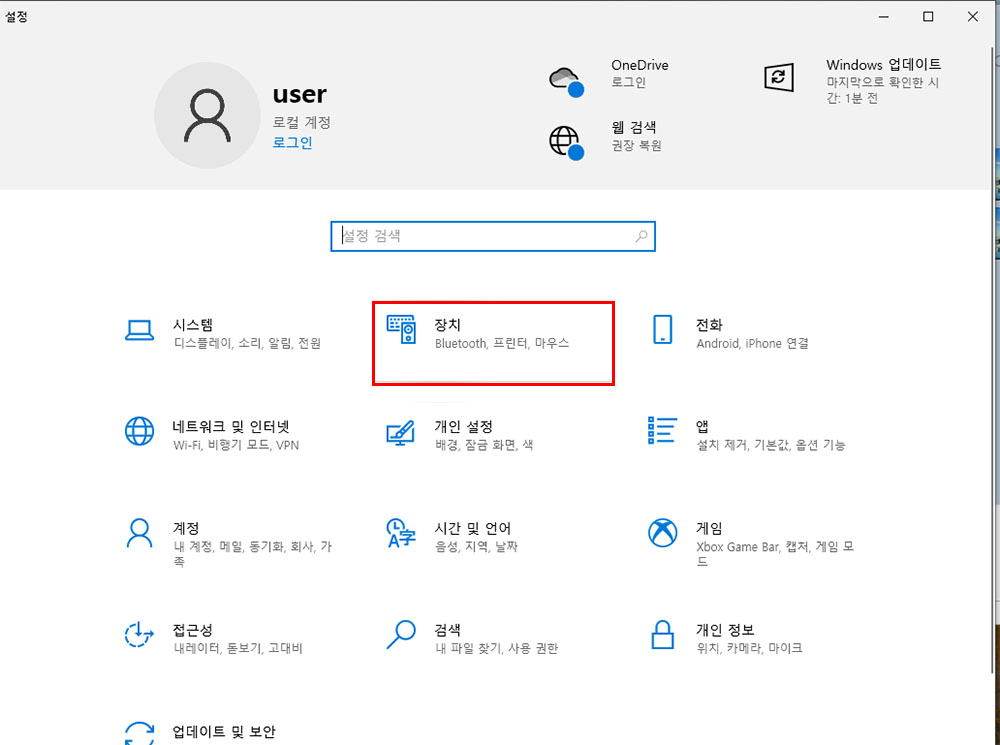Open the 전화 phone icon
1000x745 pixels.
coord(663,330)
